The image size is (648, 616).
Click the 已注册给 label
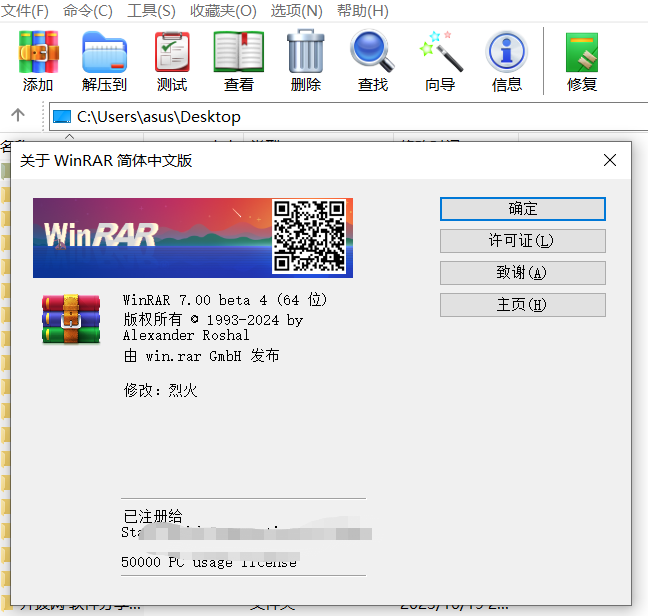point(152,516)
